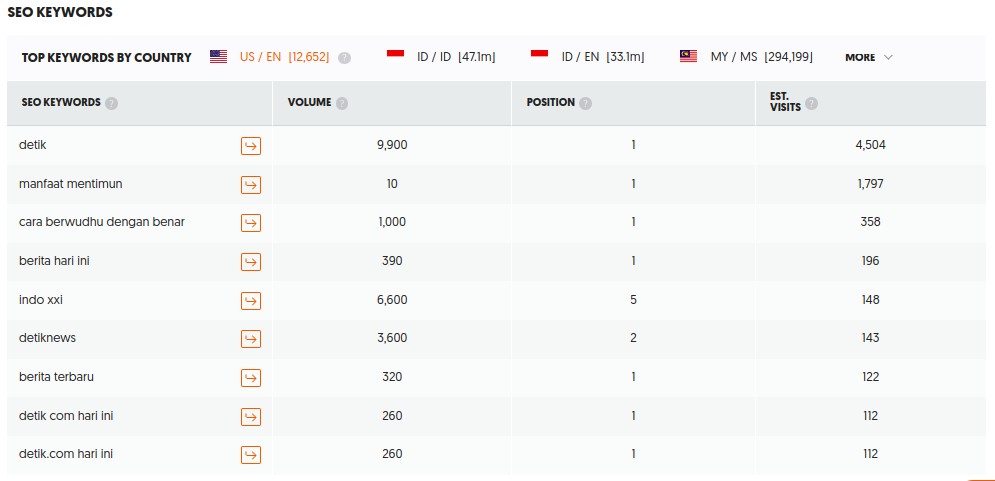The image size is (995, 481).
Task: Click the arrow icon next to indo xxi
Action: [251, 301]
